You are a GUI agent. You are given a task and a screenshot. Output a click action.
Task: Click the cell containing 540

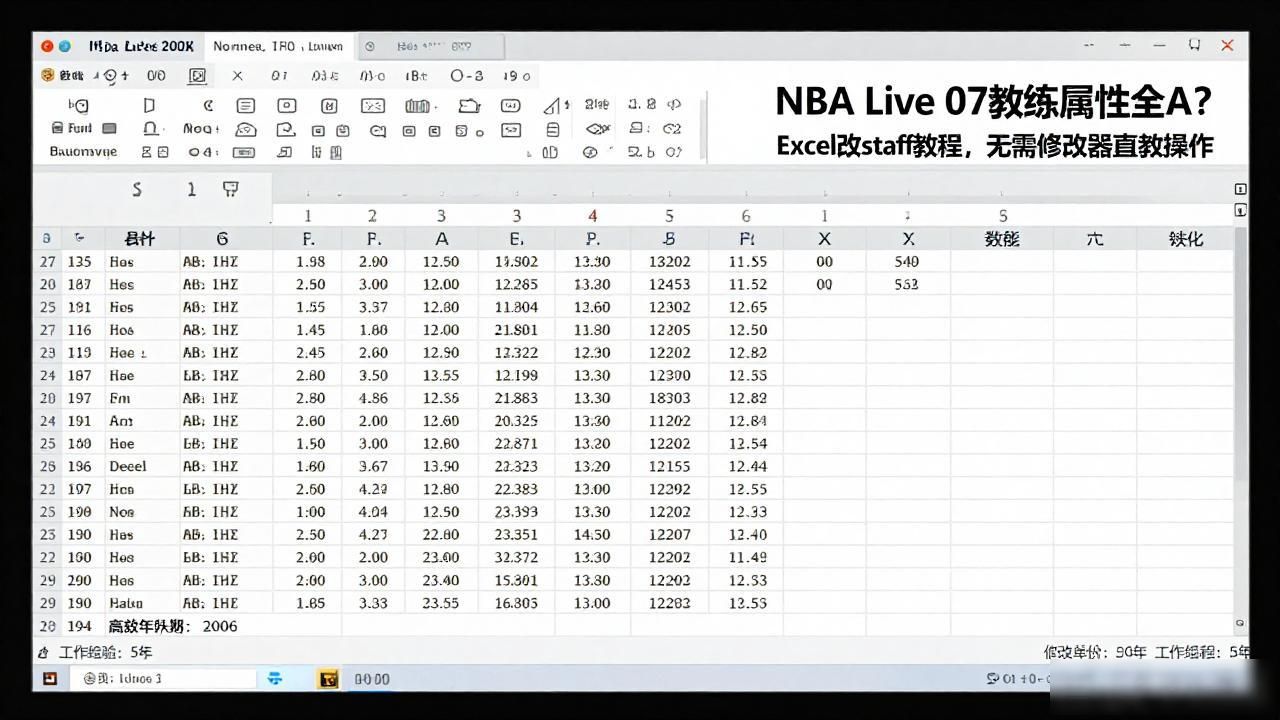[907, 261]
